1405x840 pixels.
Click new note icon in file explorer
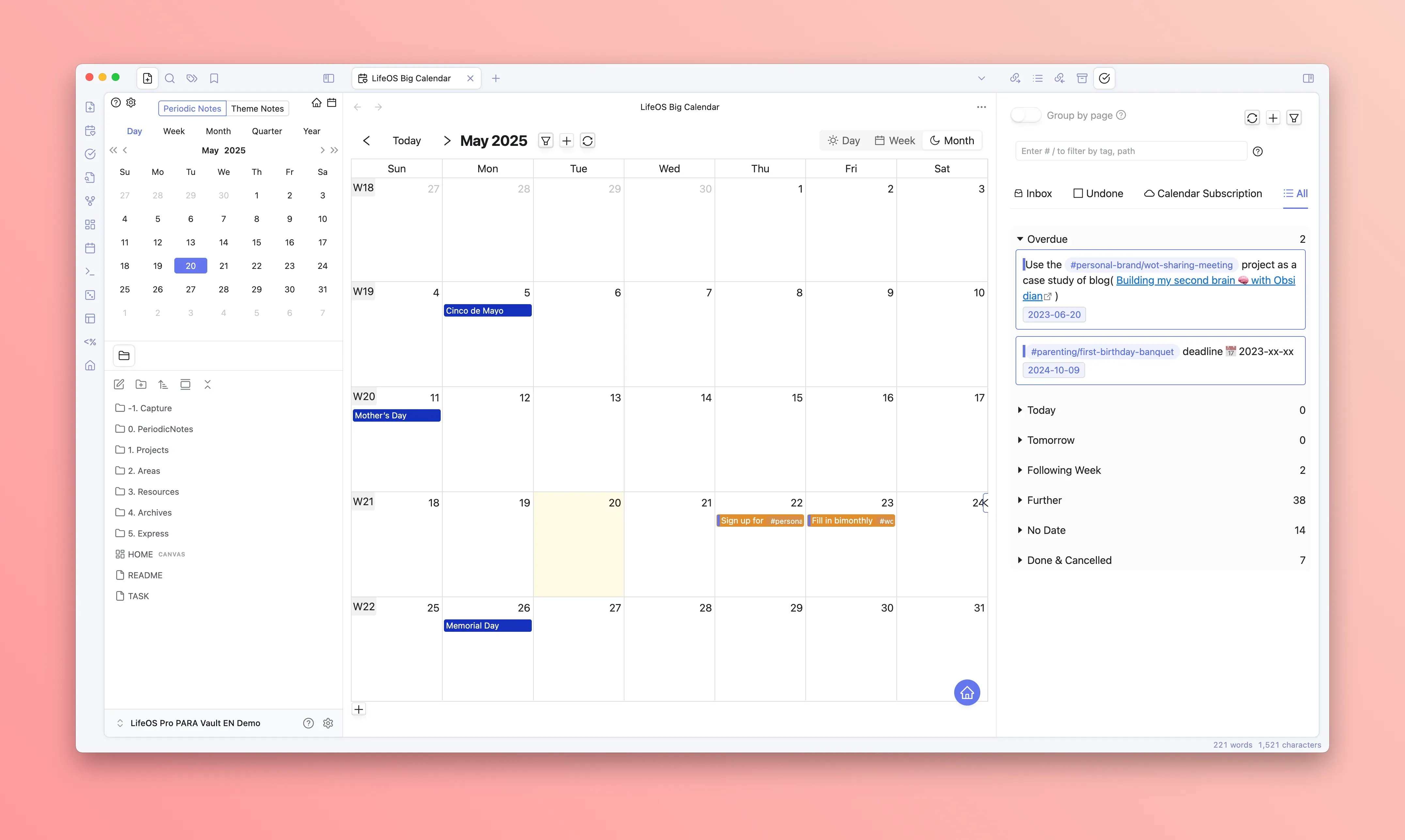point(119,384)
